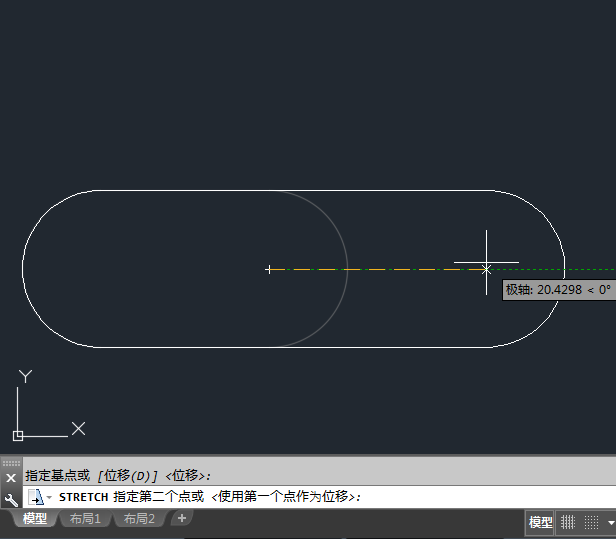The width and height of the screenshot is (616, 539).
Task: Add a new layout with plus
Action: tap(182, 518)
